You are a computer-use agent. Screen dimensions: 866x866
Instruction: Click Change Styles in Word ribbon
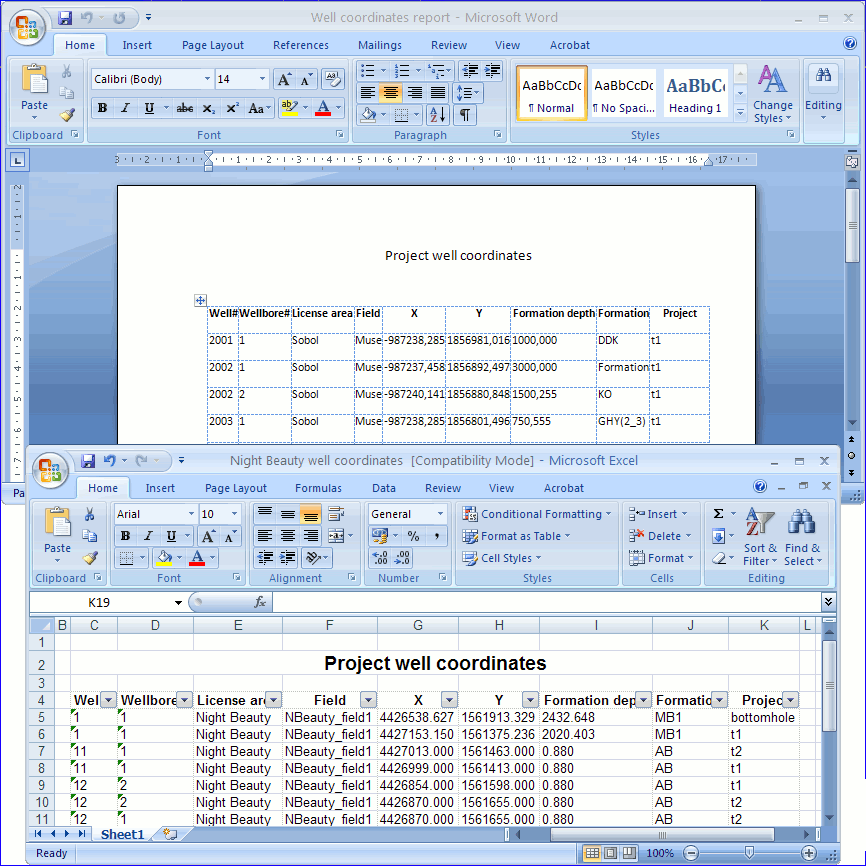point(772,94)
